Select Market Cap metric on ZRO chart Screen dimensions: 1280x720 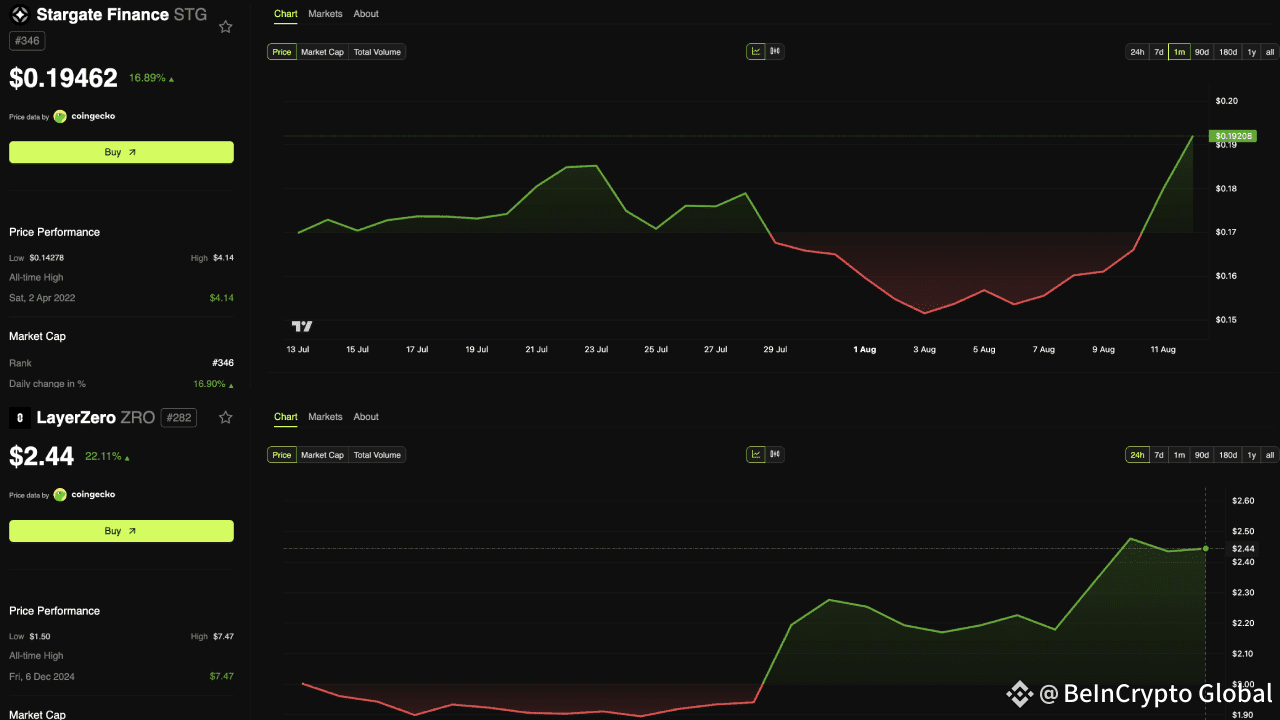tap(322, 455)
